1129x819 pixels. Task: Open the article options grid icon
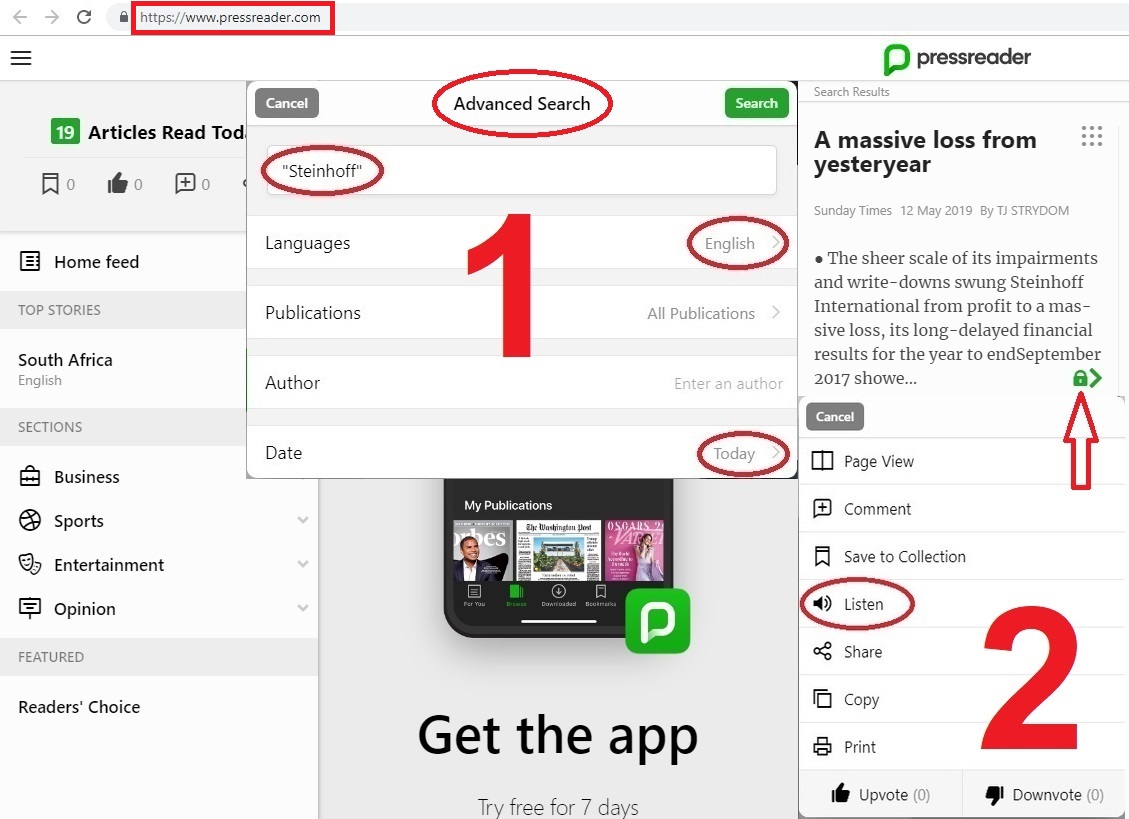pyautogui.click(x=1092, y=136)
